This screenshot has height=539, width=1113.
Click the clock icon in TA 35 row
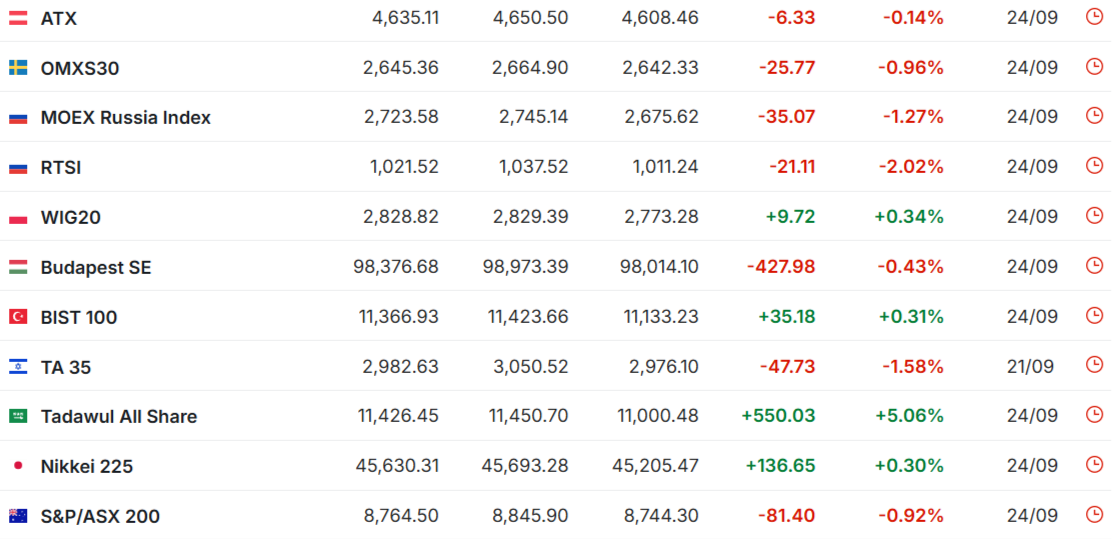tap(1095, 365)
